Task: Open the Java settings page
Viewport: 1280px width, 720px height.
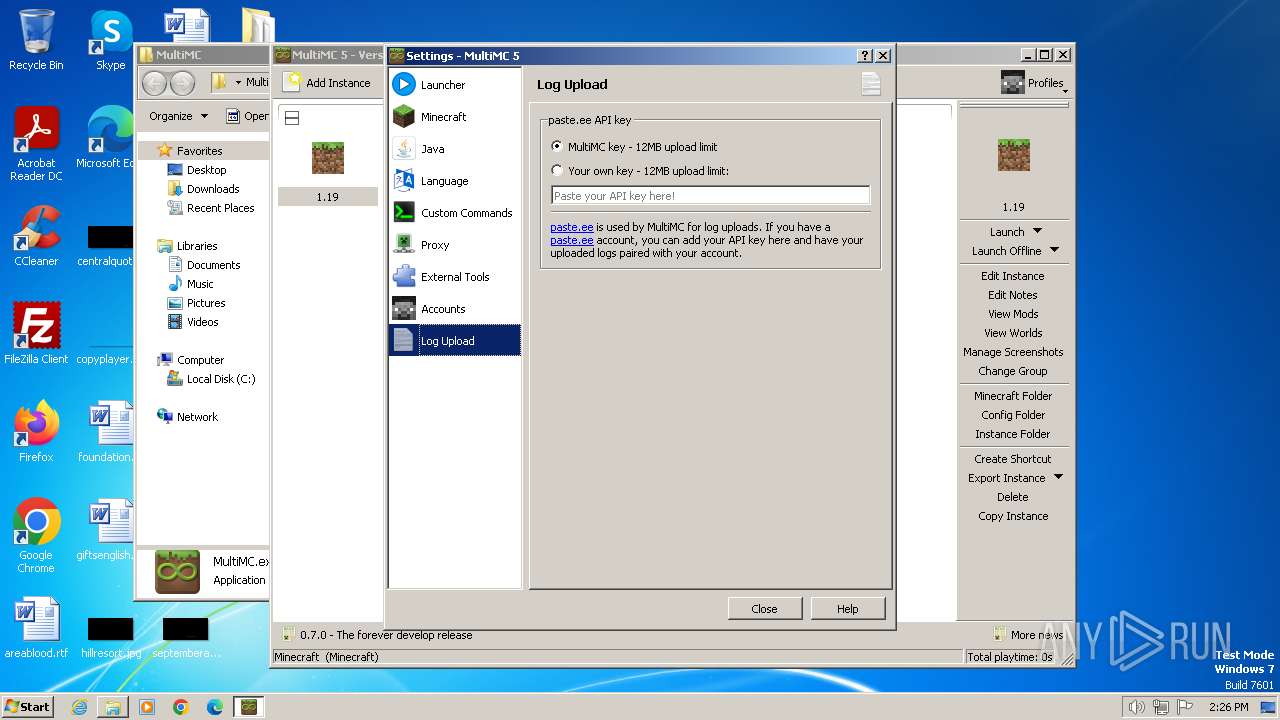Action: pyautogui.click(x=455, y=149)
